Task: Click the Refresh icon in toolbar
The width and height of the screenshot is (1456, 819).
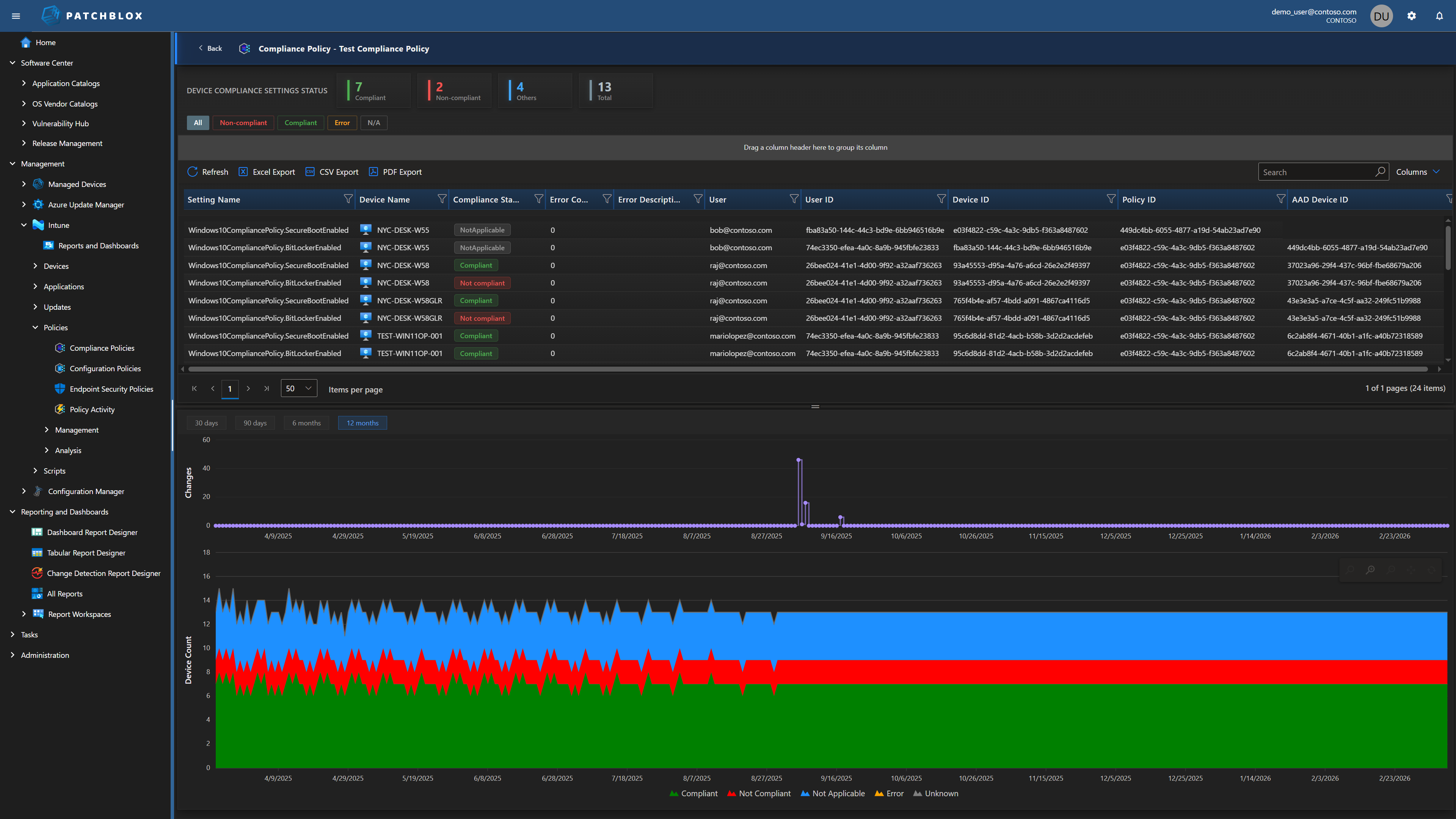Action: click(193, 172)
